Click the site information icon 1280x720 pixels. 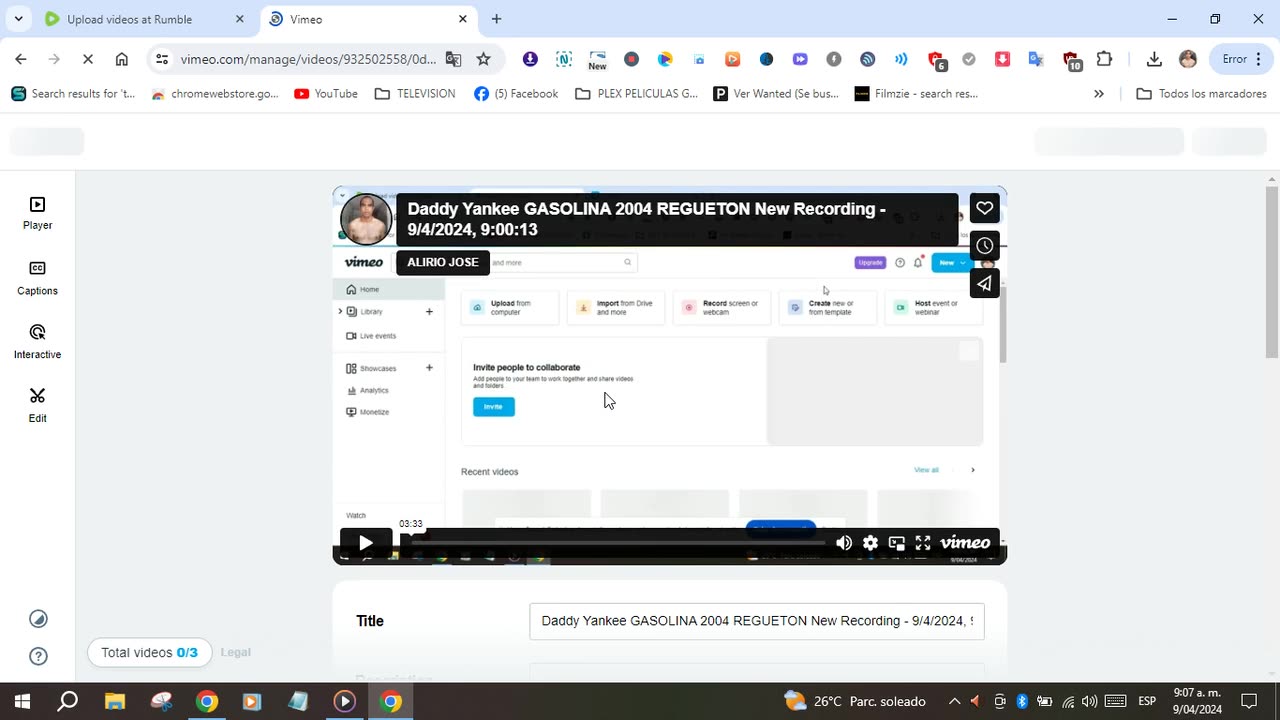click(x=163, y=59)
